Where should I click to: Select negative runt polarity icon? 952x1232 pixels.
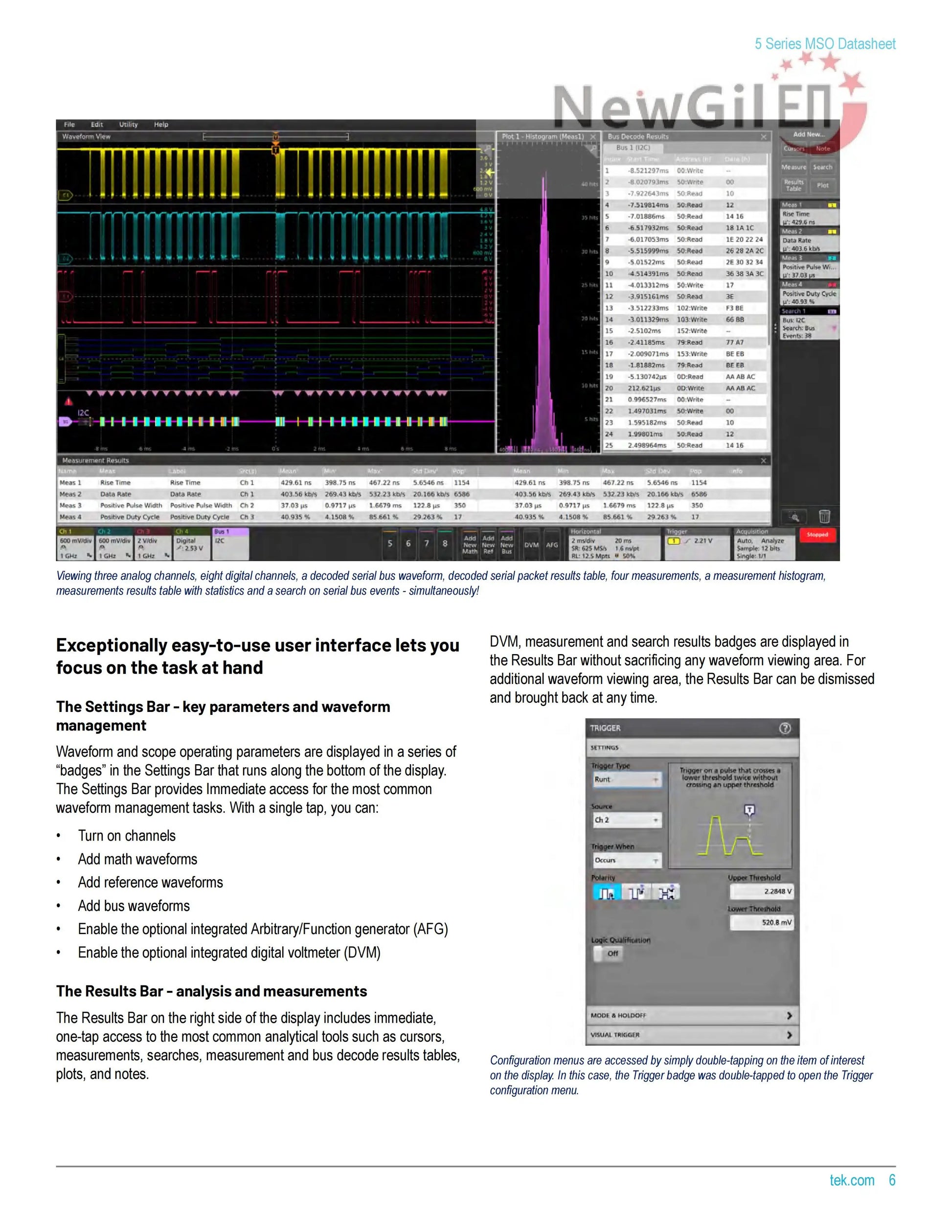[637, 893]
